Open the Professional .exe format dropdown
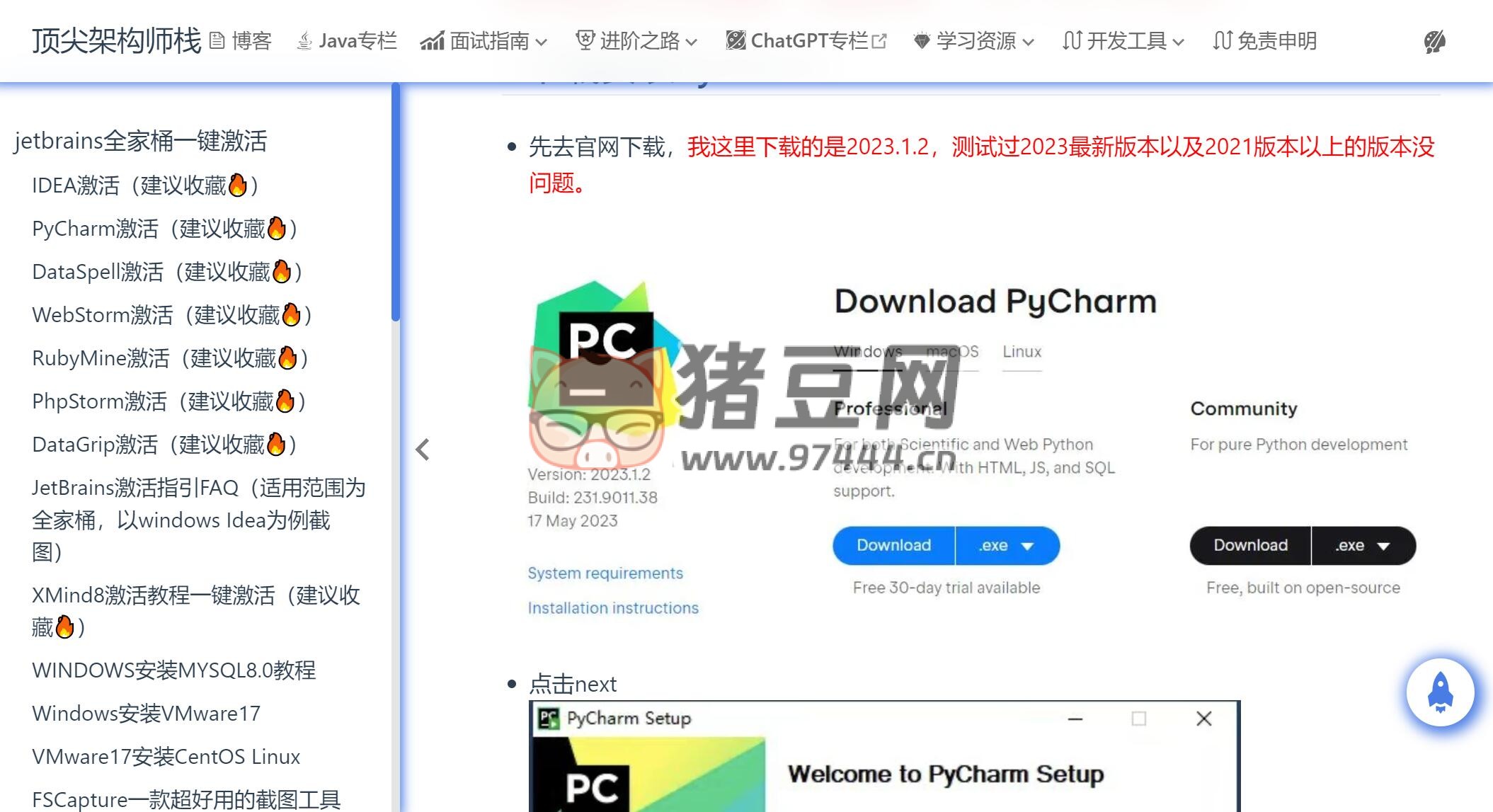This screenshot has height=812, width=1493. (x=1007, y=545)
